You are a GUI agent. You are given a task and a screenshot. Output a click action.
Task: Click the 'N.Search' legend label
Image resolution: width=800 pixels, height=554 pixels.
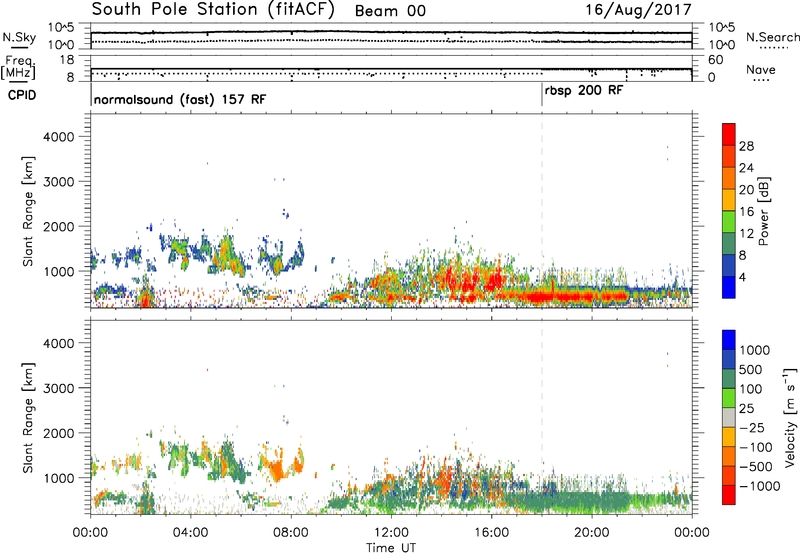(x=772, y=37)
